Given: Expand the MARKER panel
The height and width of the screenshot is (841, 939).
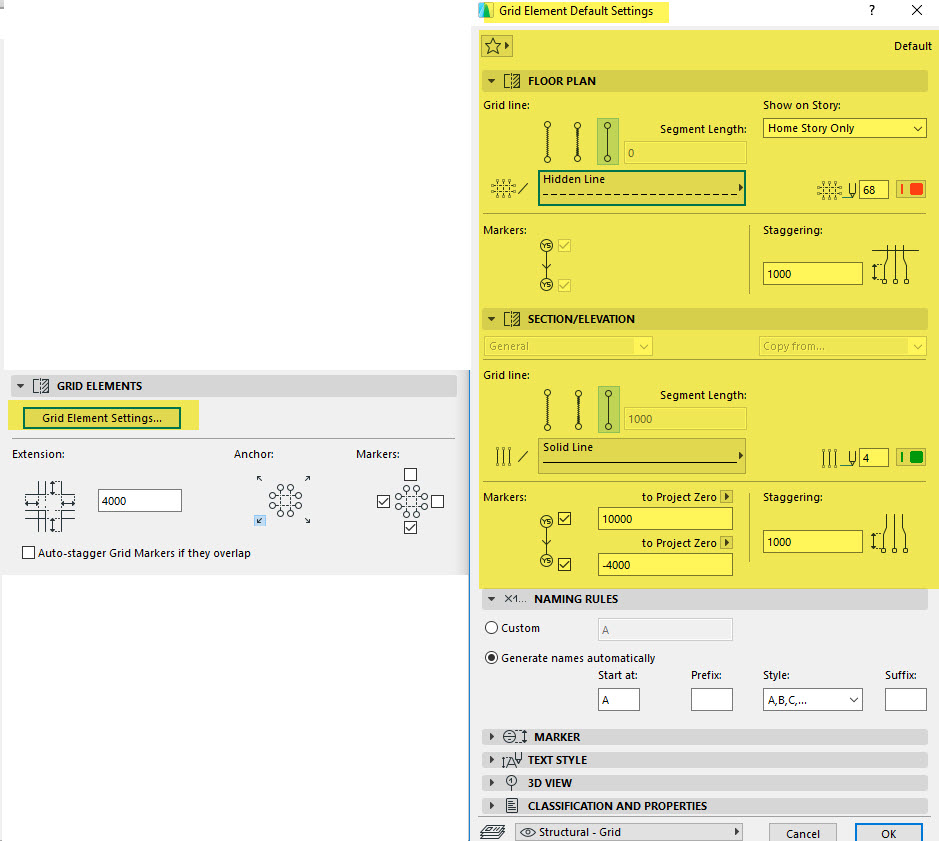Looking at the screenshot, I should [557, 737].
